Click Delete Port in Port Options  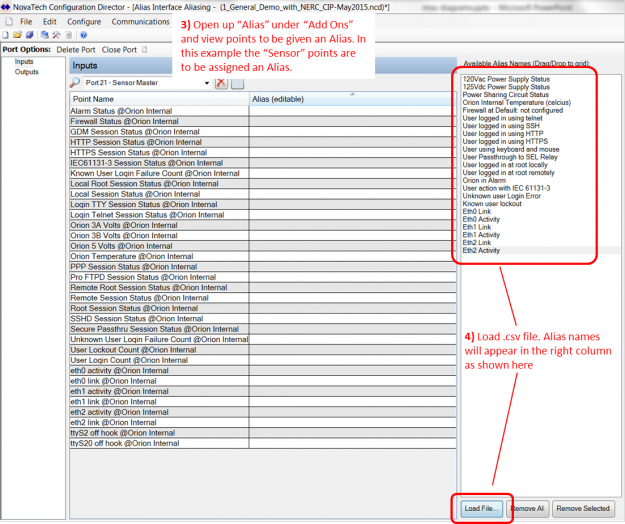pyautogui.click(x=76, y=50)
